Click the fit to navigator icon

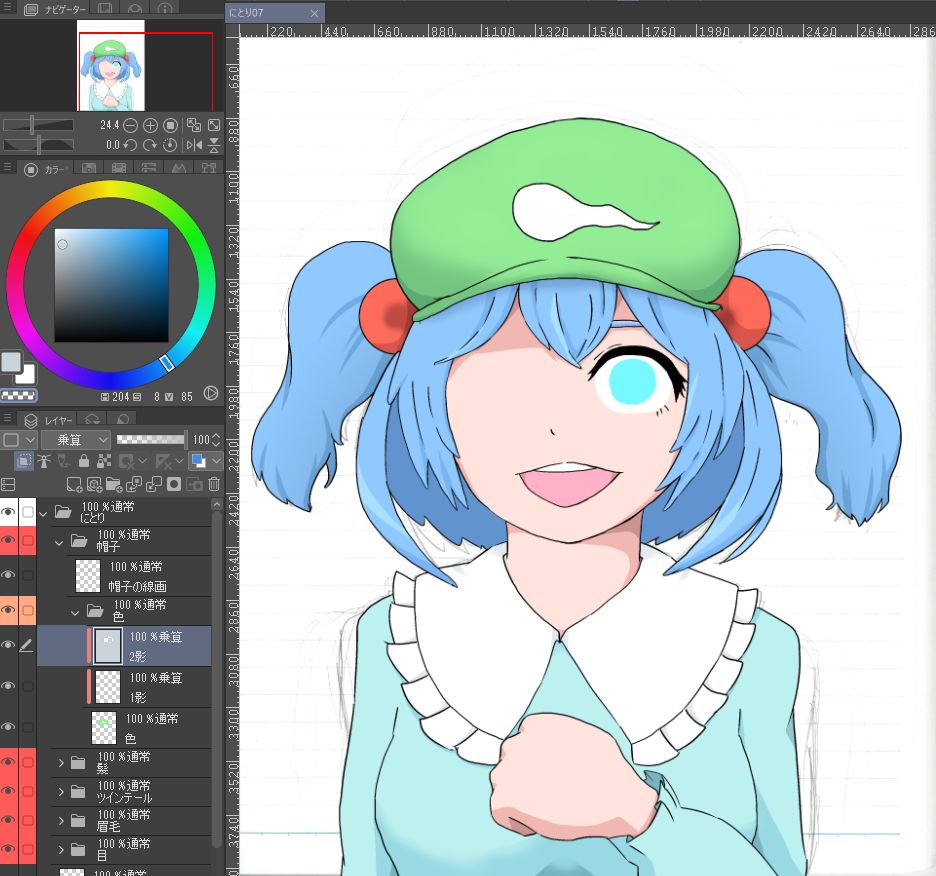[x=194, y=125]
